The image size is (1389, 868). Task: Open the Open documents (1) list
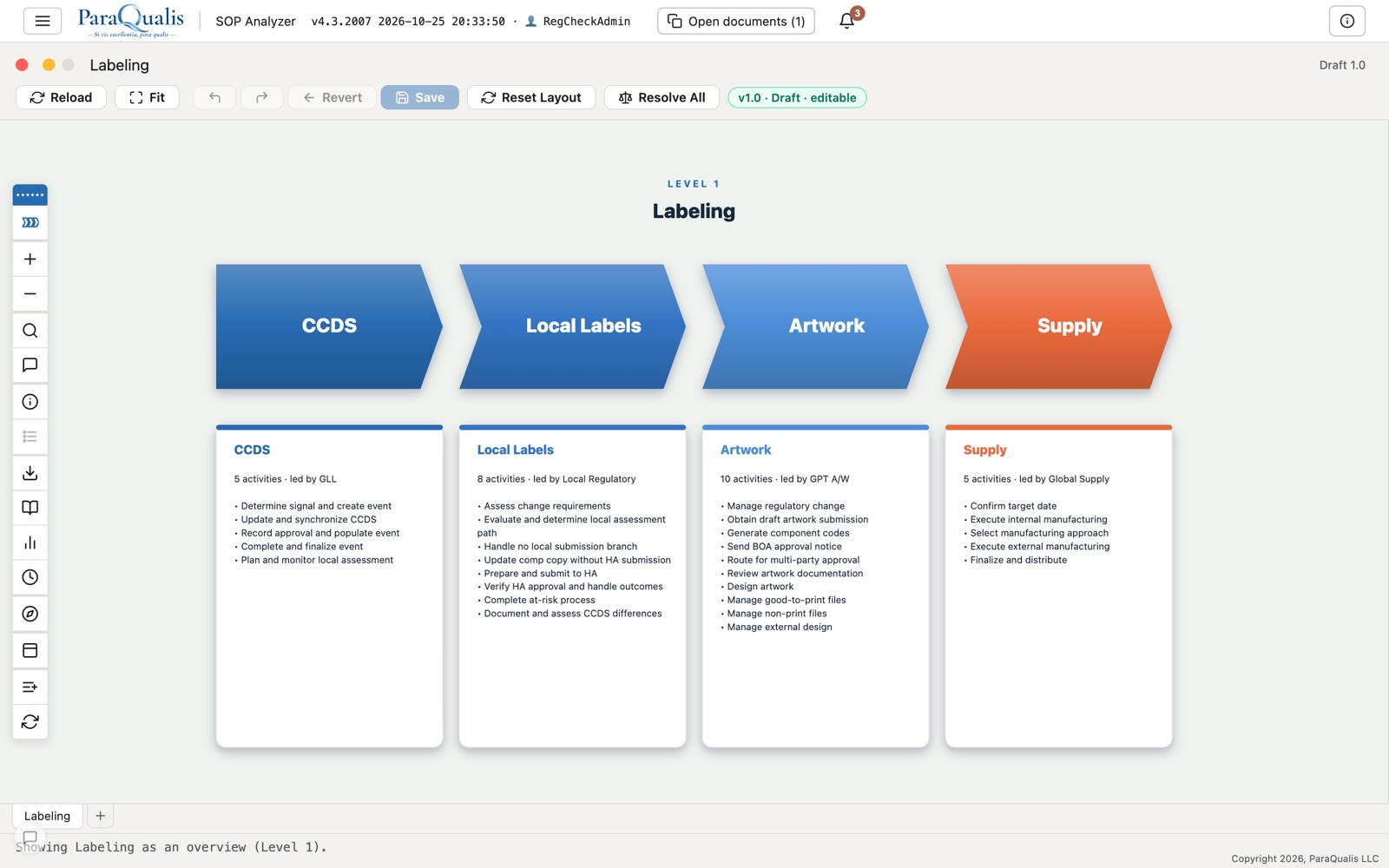click(736, 21)
